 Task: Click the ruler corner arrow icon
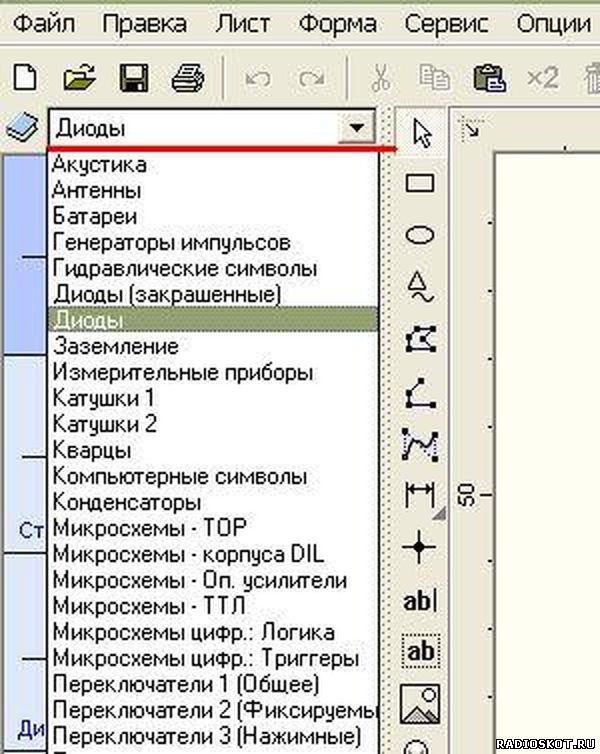point(470,128)
